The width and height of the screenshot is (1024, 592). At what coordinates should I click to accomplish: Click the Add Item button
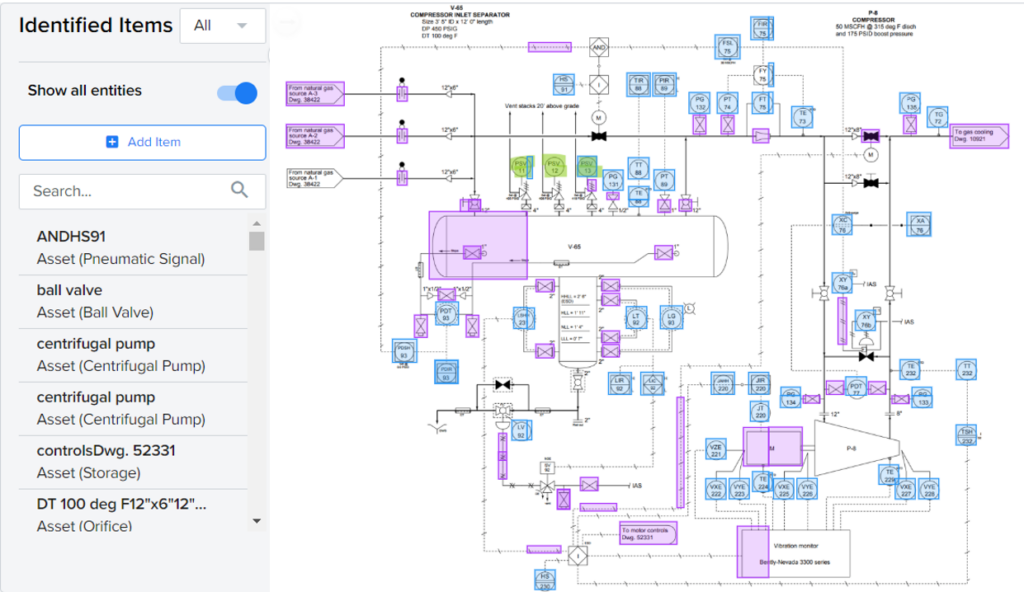pyautogui.click(x=142, y=142)
